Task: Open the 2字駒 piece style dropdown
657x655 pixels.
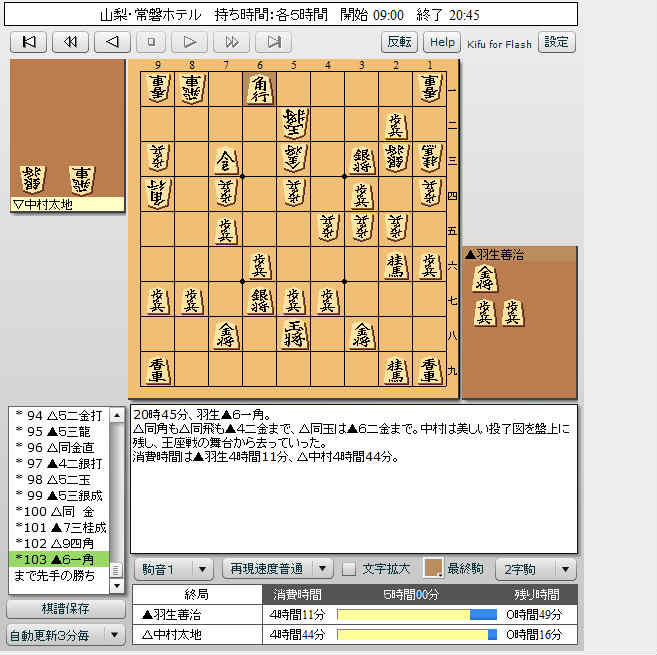Action: coord(536,569)
